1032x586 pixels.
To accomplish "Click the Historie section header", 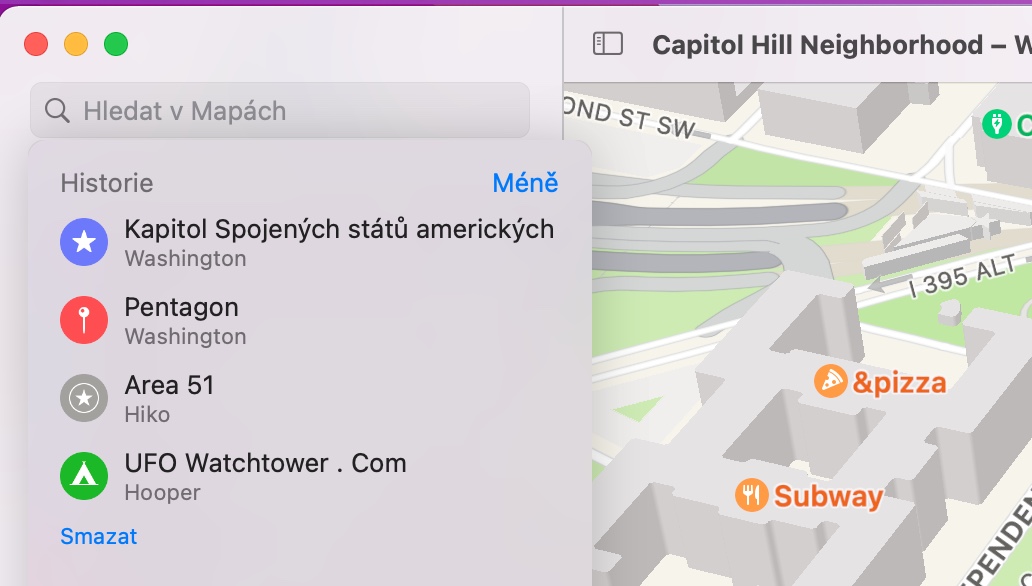I will [106, 183].
